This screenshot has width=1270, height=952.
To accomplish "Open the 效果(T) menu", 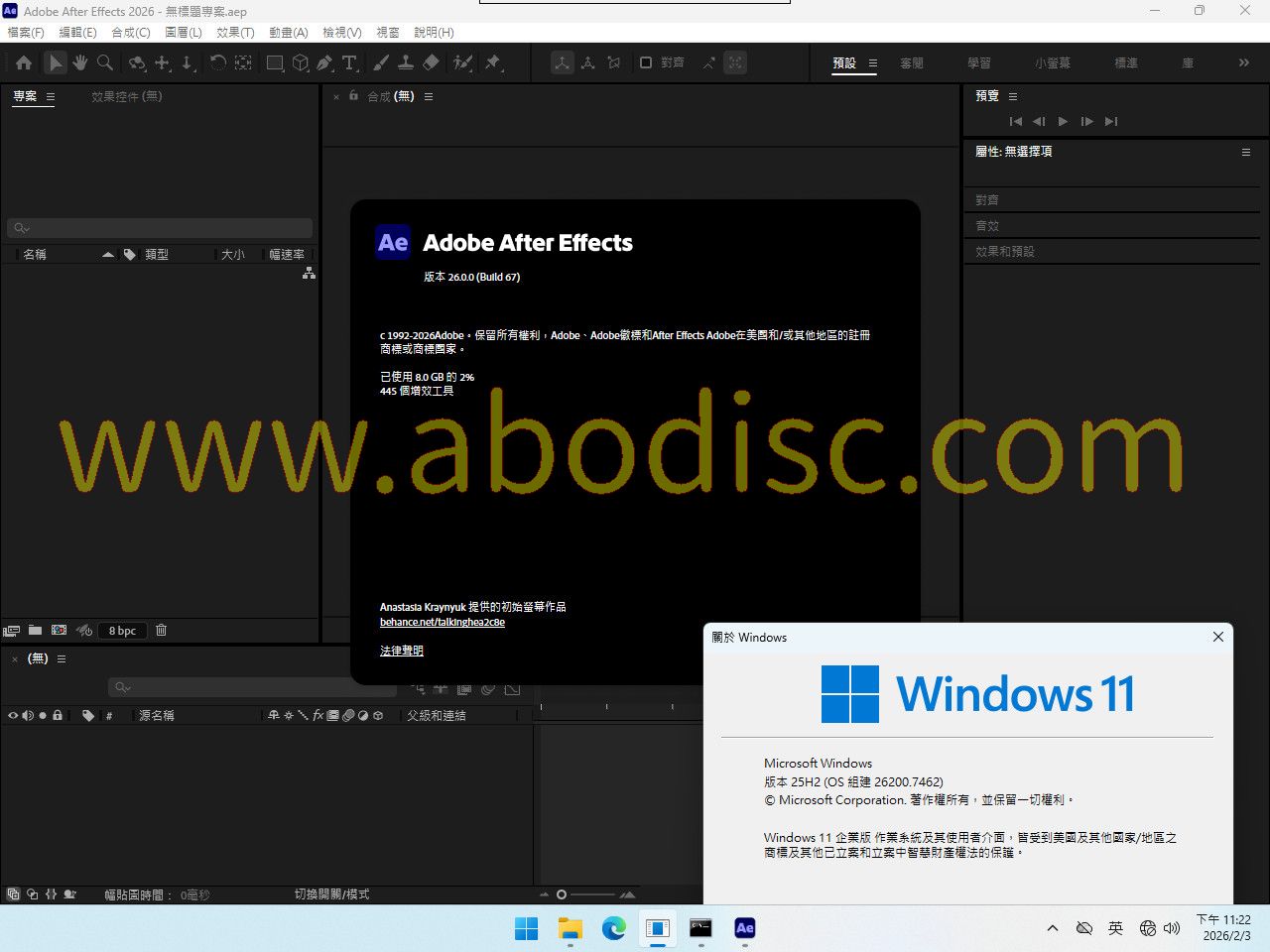I will [235, 32].
